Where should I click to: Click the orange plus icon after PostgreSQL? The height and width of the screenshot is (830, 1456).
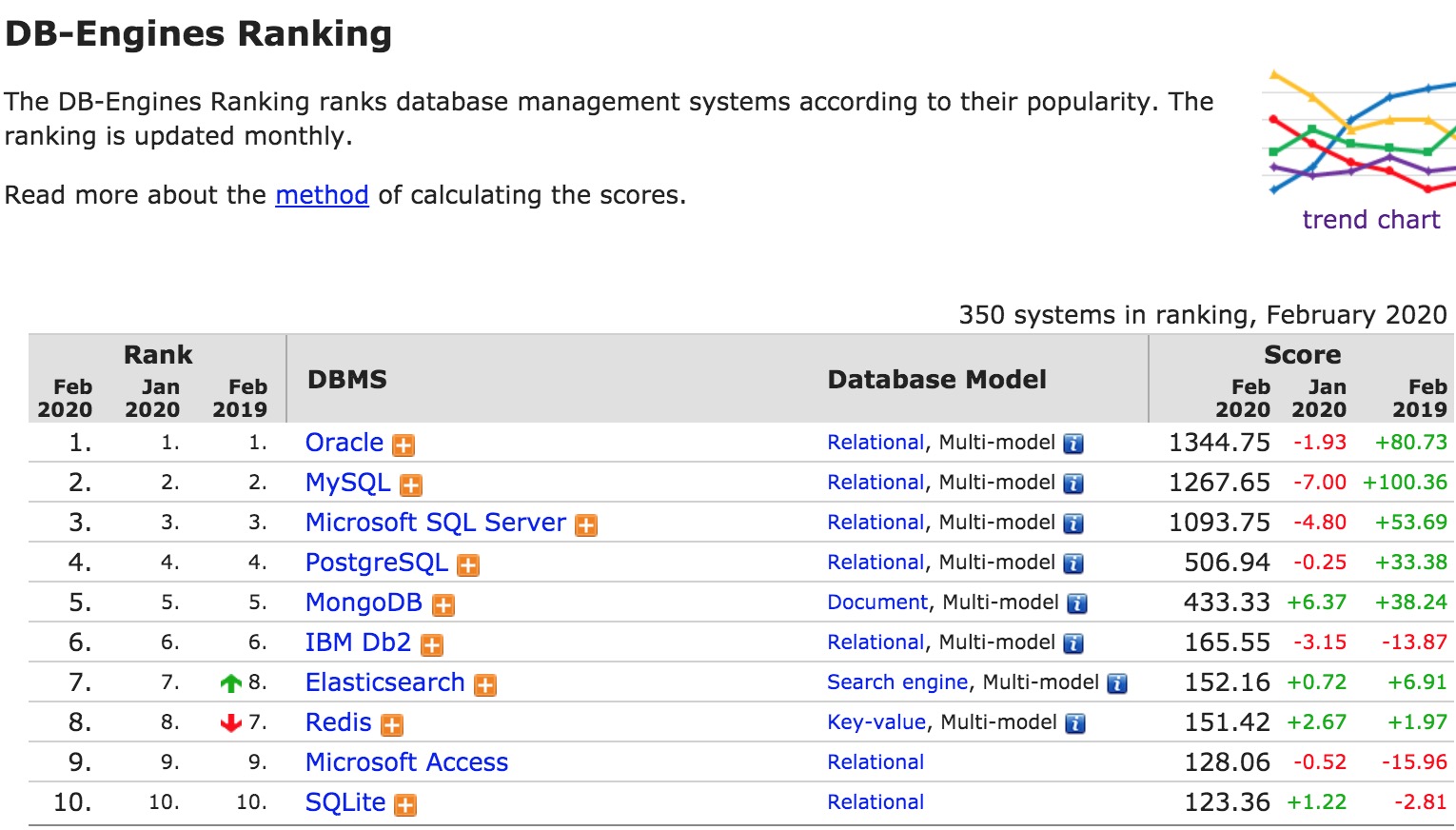click(x=467, y=564)
